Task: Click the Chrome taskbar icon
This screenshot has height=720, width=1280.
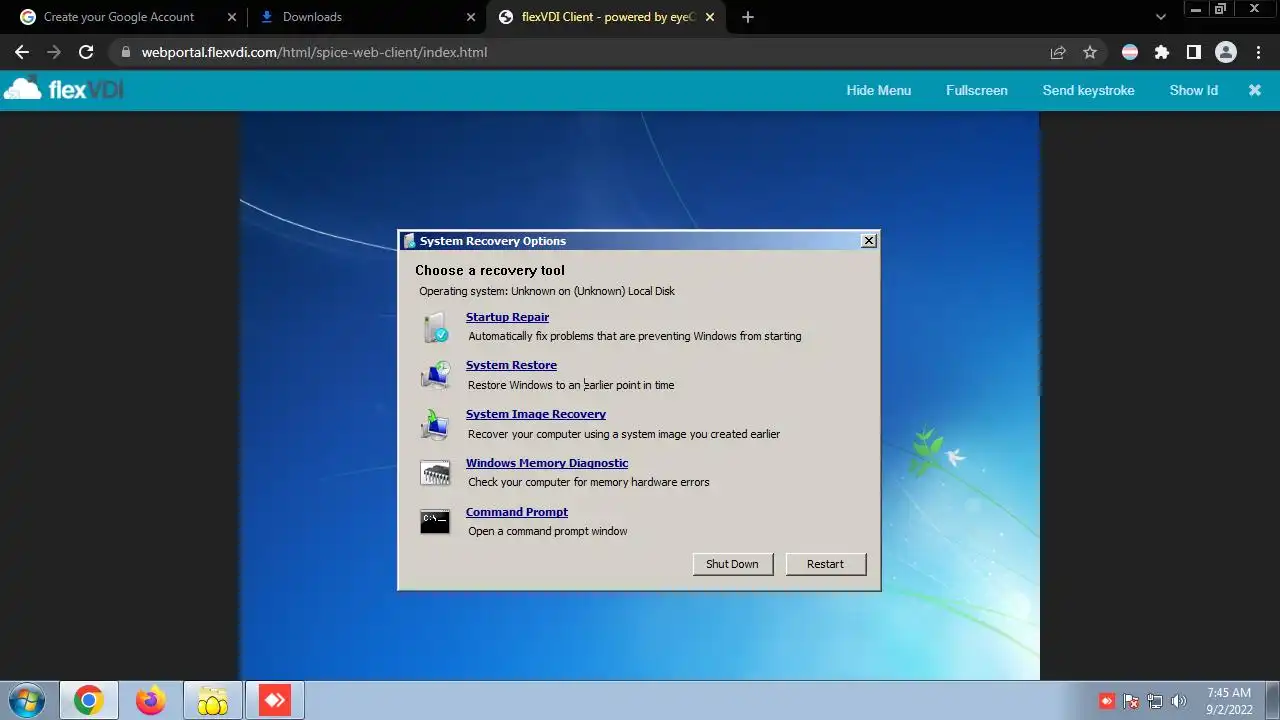Action: click(x=89, y=700)
